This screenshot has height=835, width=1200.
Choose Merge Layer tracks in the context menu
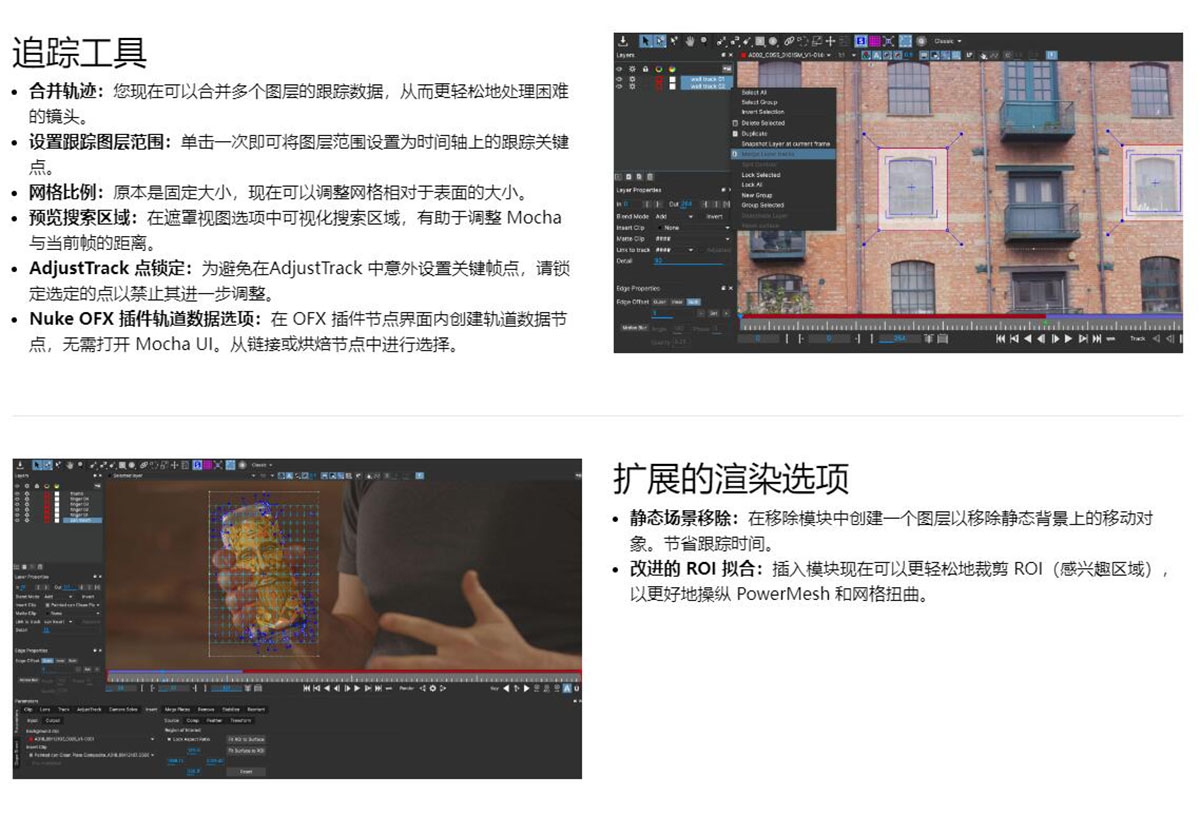point(783,154)
